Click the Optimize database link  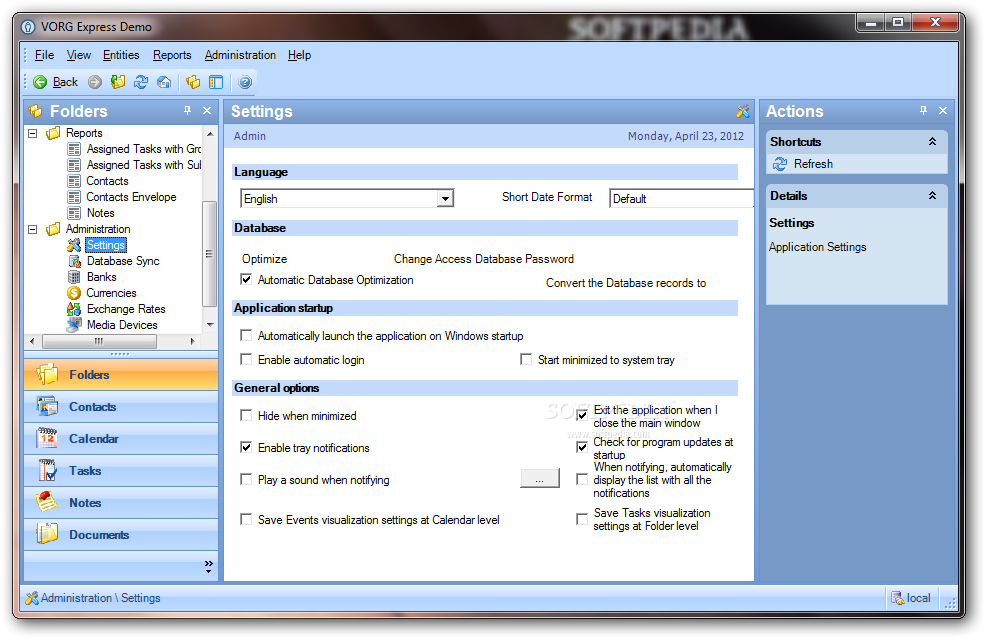click(x=265, y=258)
